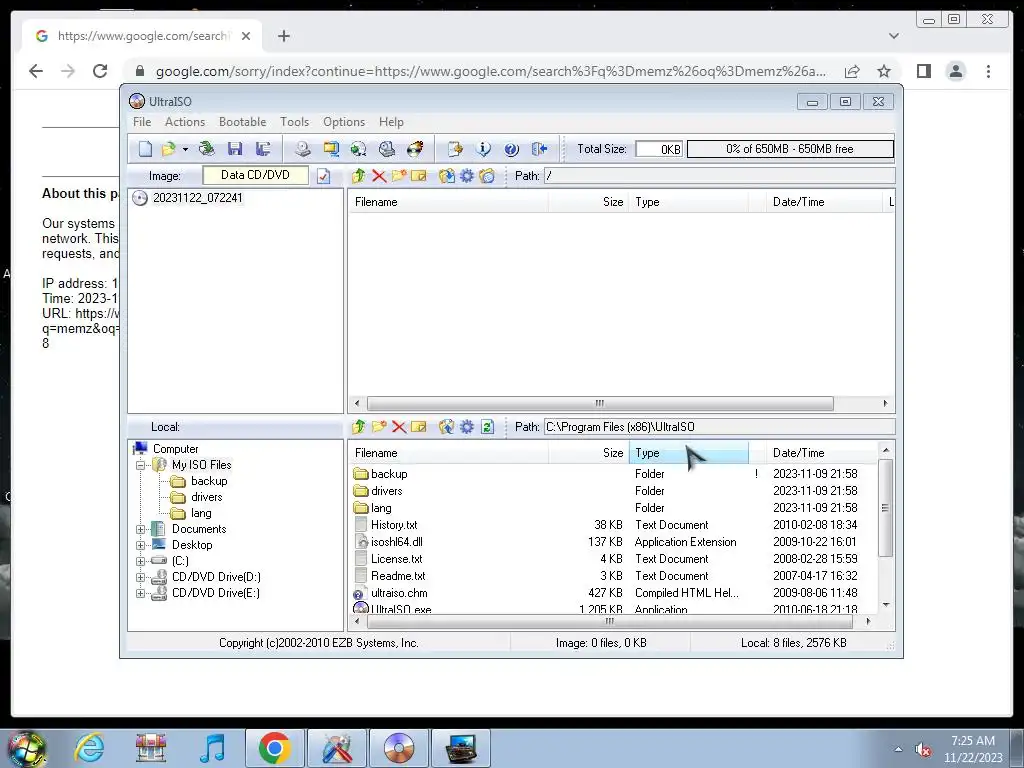Sort image files by Filename column header
The height and width of the screenshot is (768, 1024).
(448, 202)
